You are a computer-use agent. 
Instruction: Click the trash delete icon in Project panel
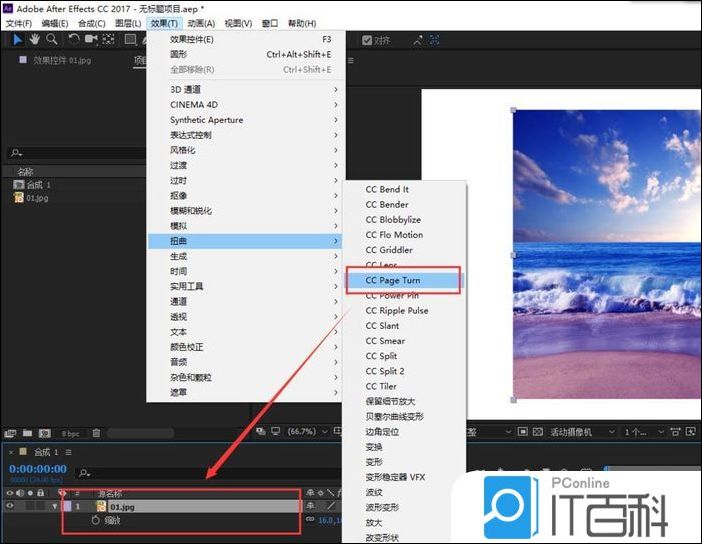96,433
